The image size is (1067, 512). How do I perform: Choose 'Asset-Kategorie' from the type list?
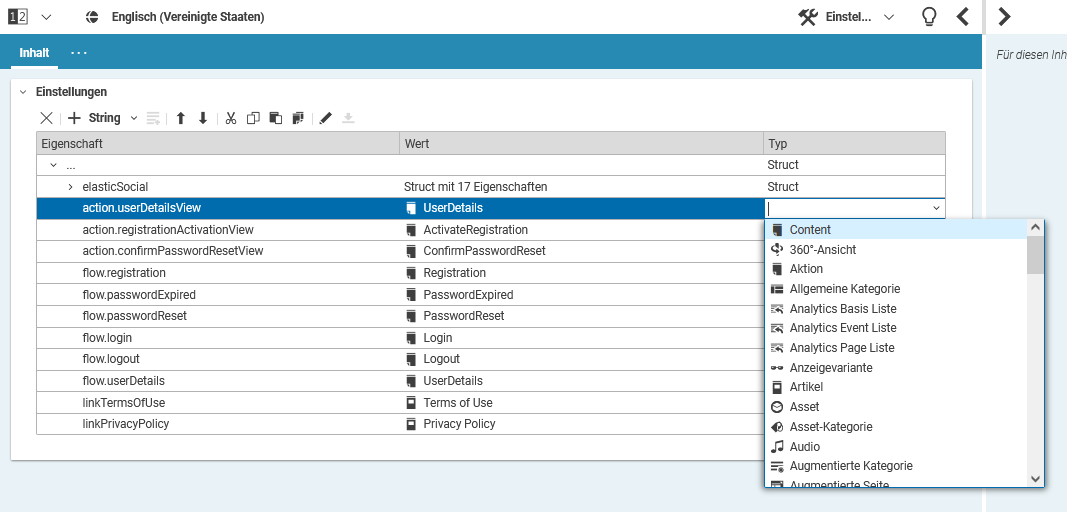point(830,427)
